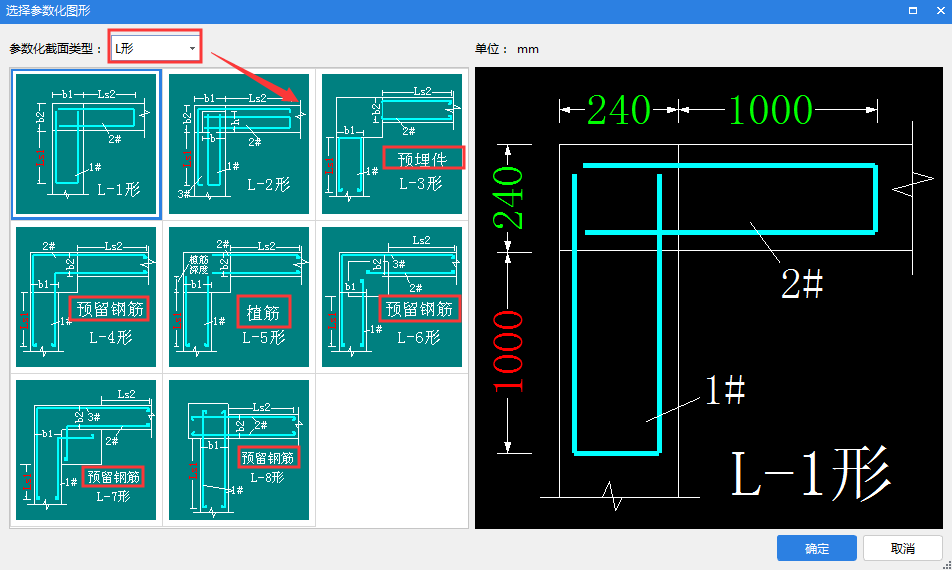Edit the top green 240 dimension value
The height and width of the screenshot is (570, 952).
click(x=618, y=110)
